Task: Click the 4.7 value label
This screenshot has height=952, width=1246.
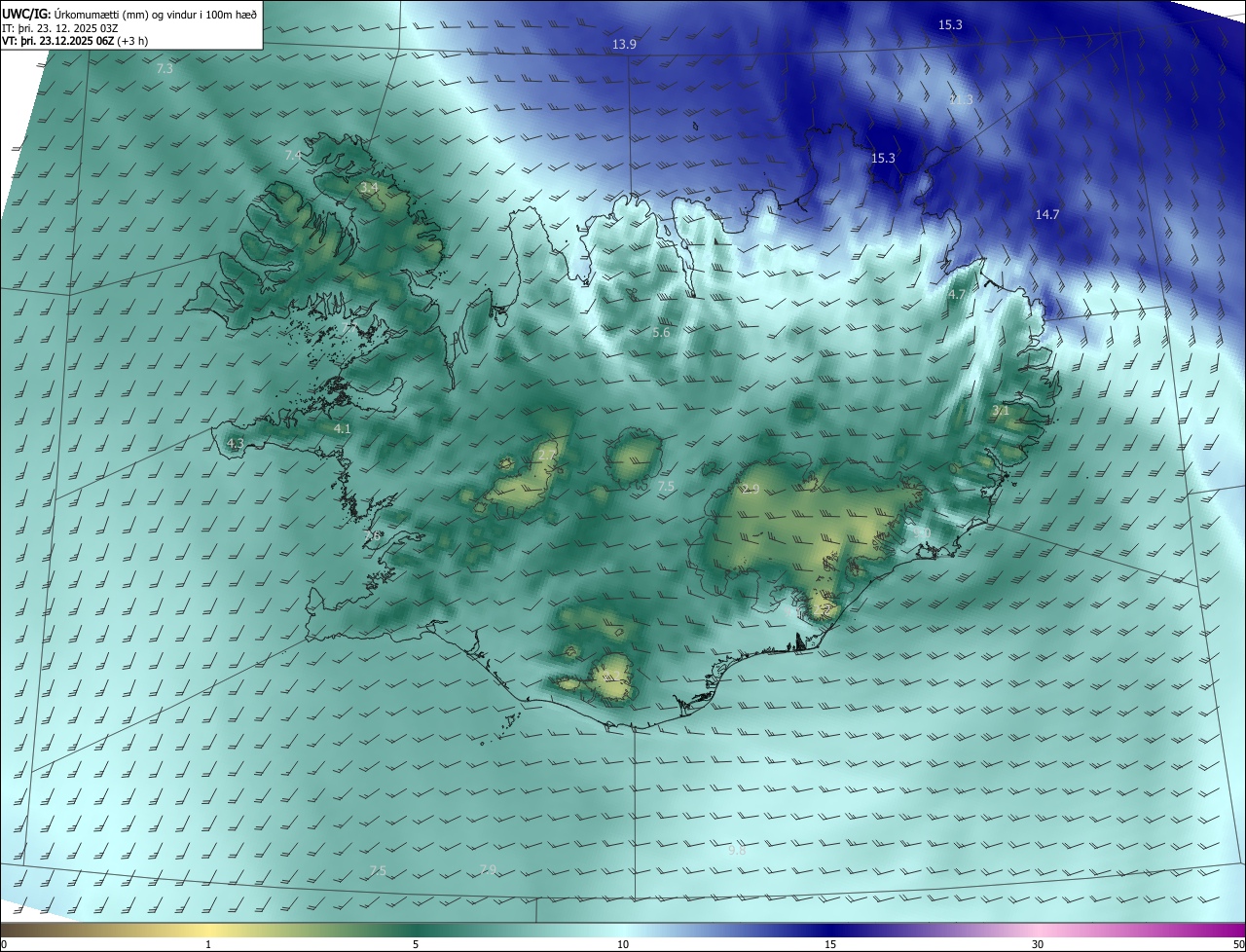Action: point(957,294)
